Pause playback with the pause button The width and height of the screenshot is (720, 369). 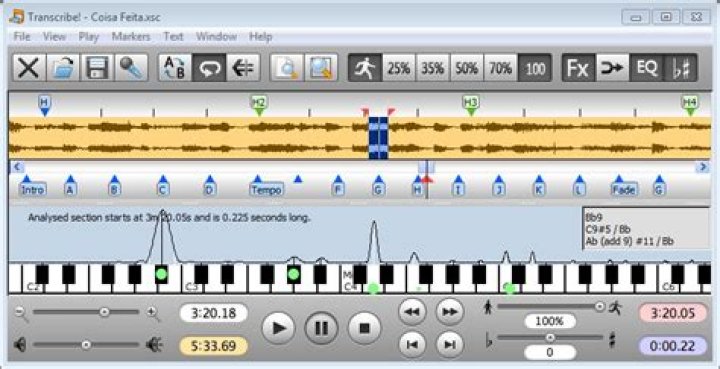321,328
